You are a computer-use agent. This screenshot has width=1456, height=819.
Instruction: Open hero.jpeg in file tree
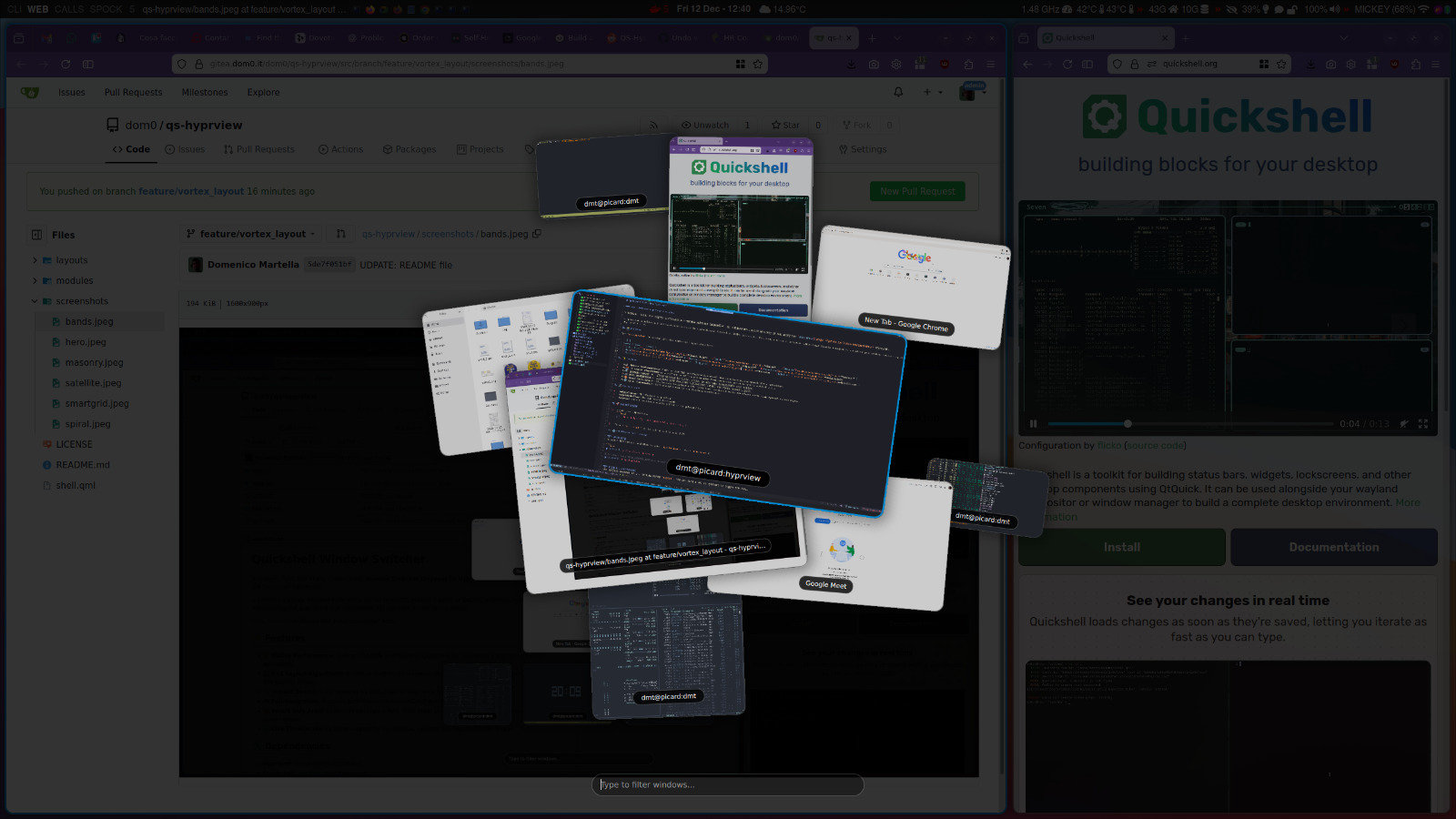pos(86,342)
